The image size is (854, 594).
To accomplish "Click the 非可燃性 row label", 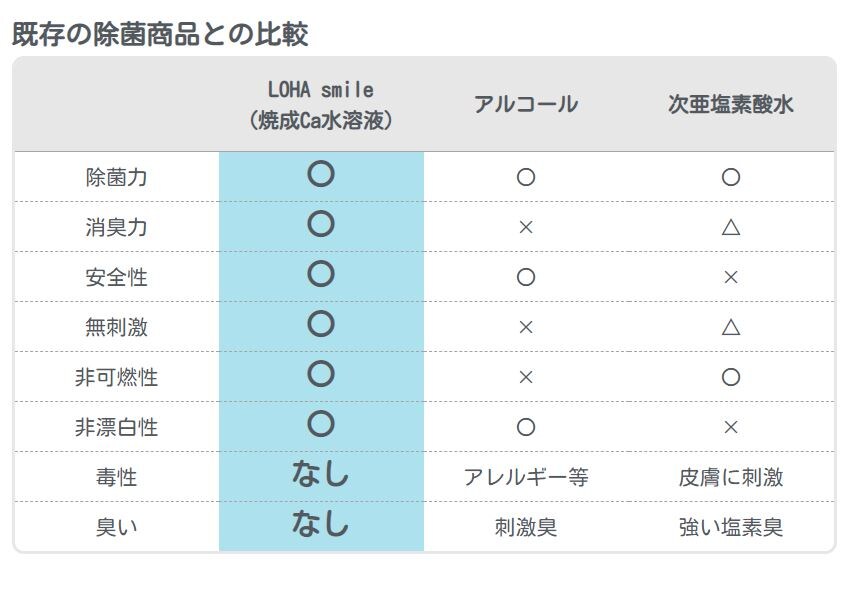I will click(x=116, y=377).
